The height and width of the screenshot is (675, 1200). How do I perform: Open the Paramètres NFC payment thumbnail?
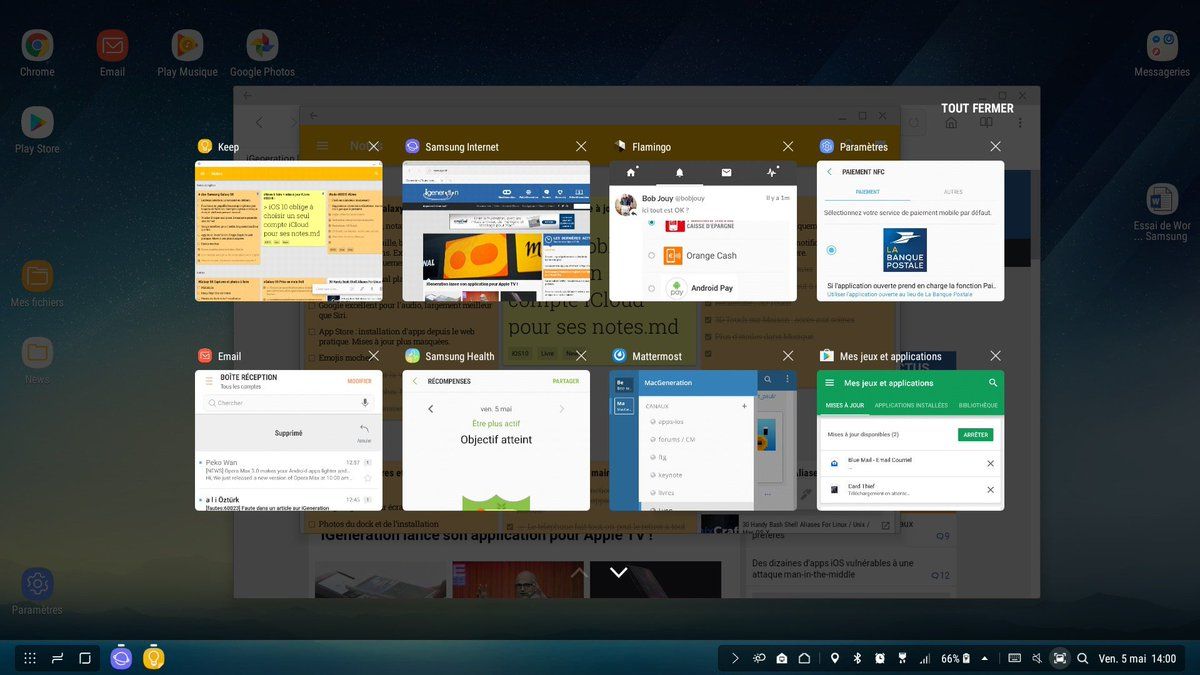[x=910, y=231]
